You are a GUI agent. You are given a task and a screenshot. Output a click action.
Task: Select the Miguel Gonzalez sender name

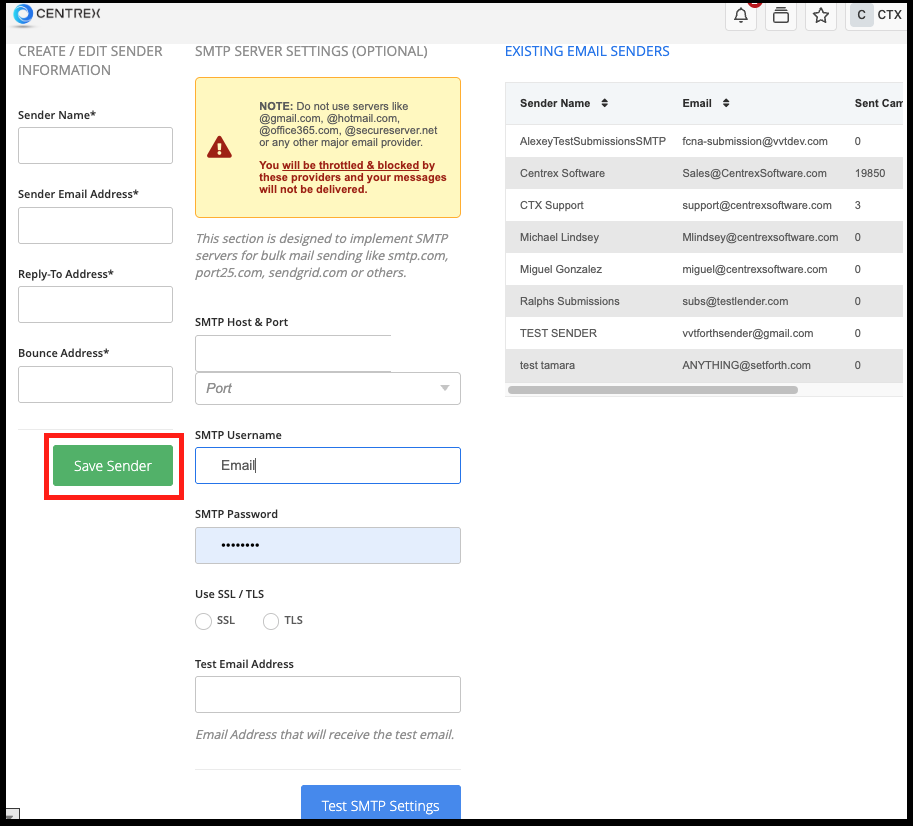click(x=561, y=269)
